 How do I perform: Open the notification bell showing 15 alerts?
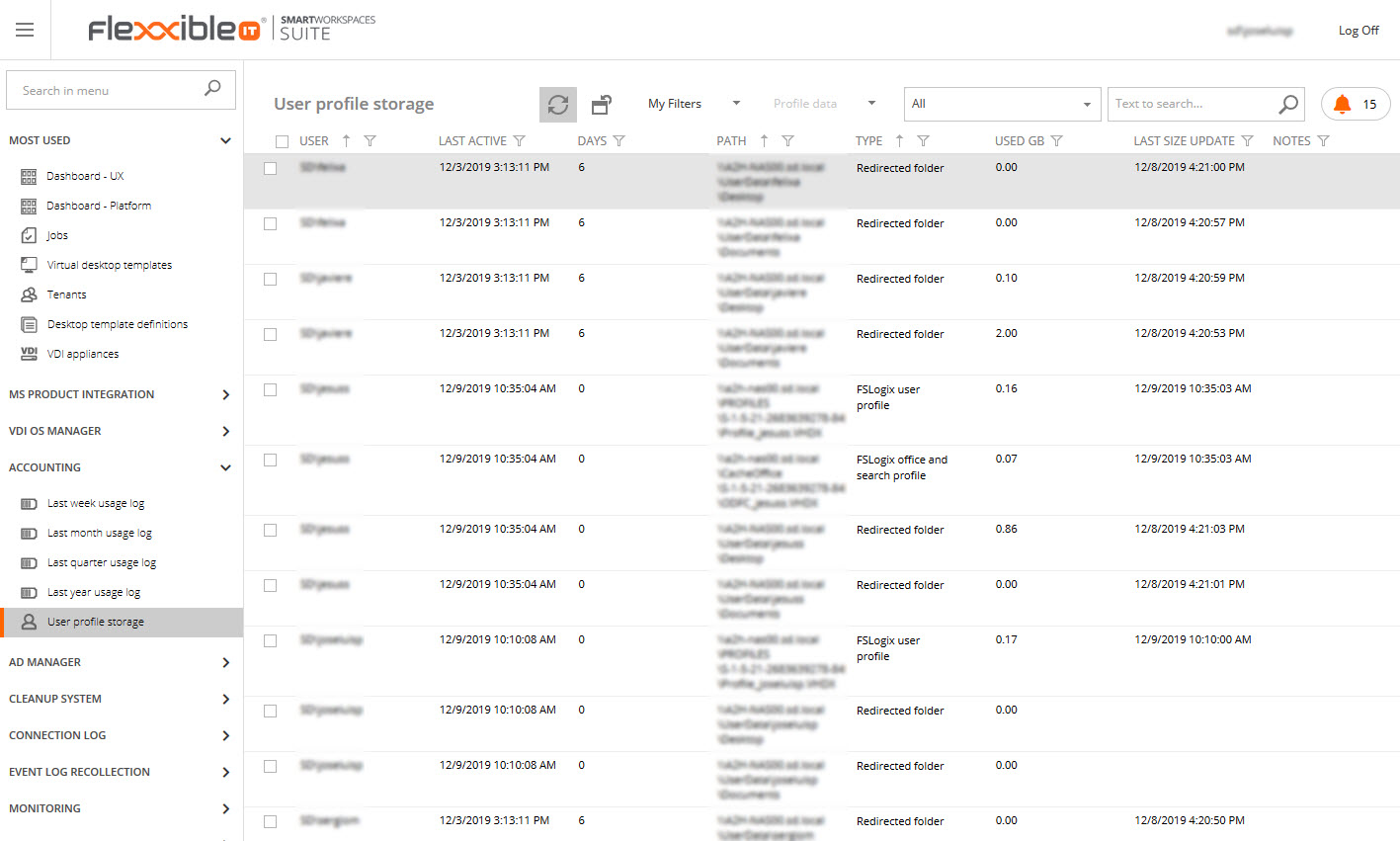click(1355, 103)
